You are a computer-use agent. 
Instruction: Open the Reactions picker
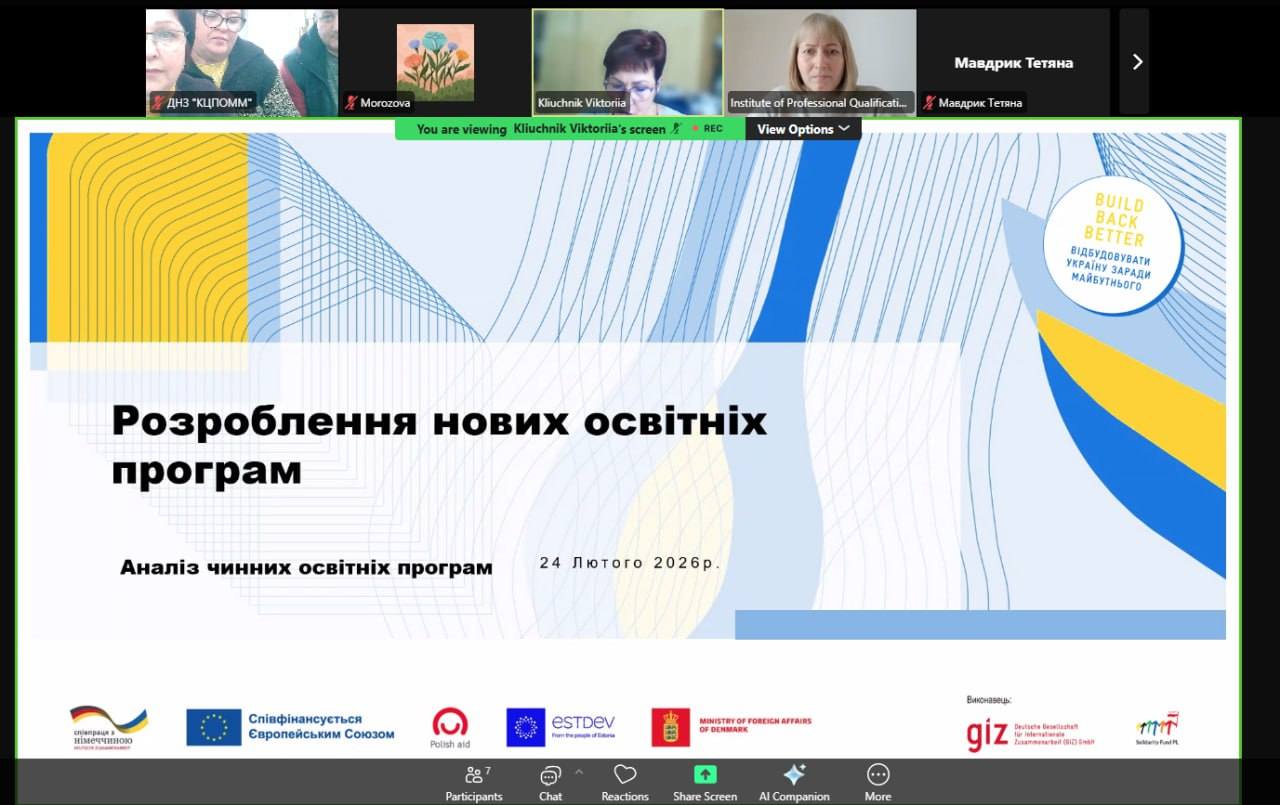[x=625, y=781]
